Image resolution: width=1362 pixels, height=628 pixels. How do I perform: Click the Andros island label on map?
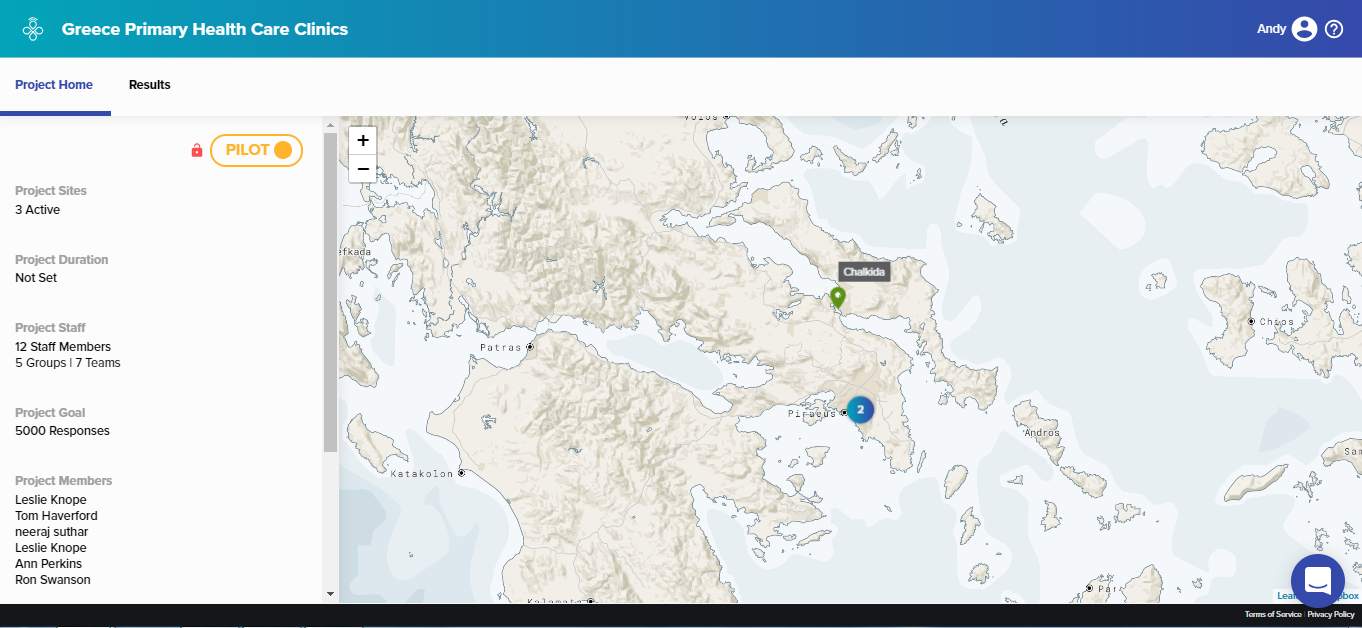[1043, 434]
